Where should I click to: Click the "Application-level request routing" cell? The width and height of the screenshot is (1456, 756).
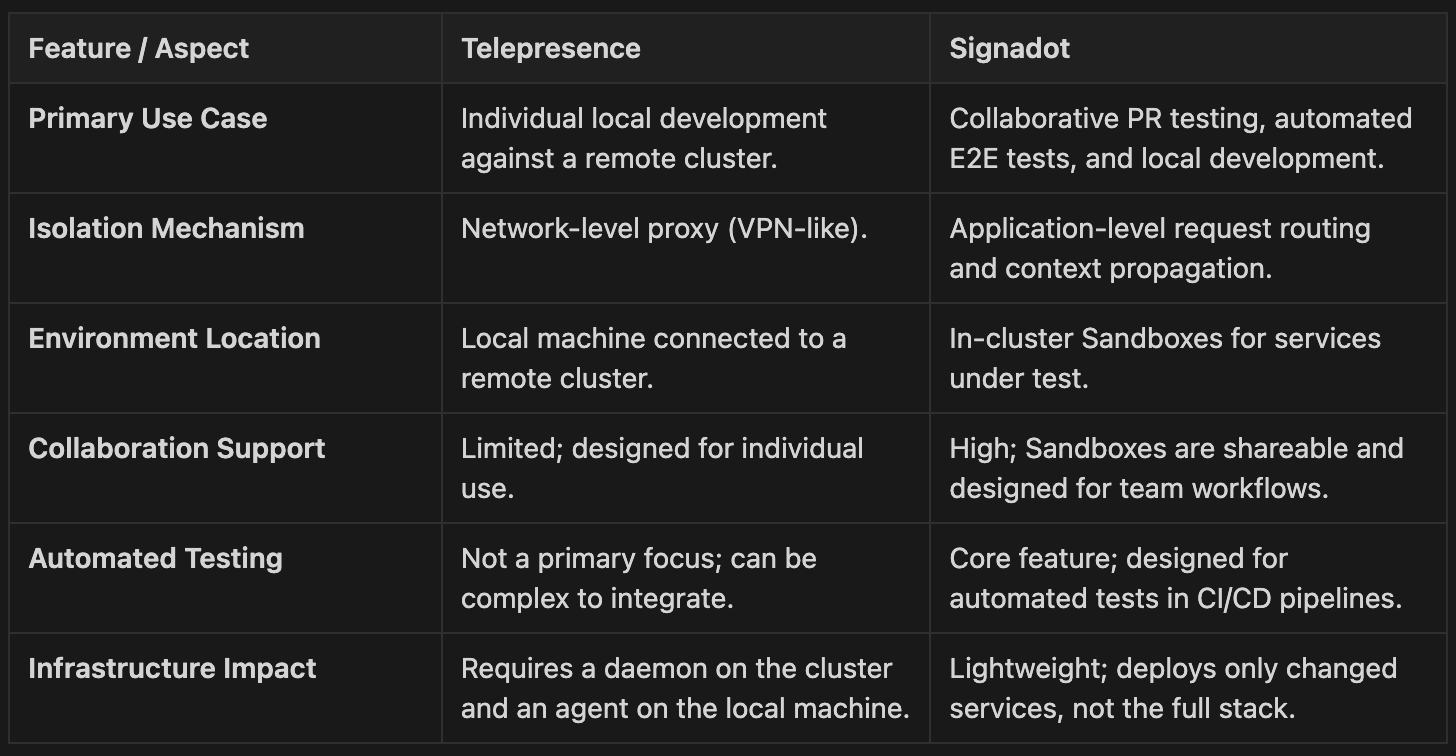(x=1160, y=248)
